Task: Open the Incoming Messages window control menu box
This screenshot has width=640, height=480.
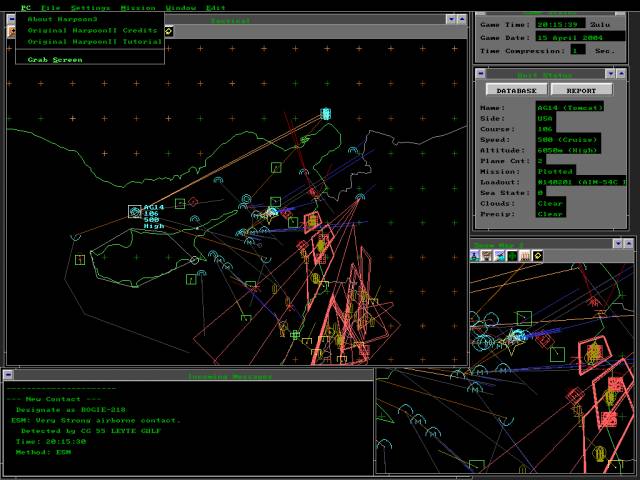Action: [x=8, y=374]
